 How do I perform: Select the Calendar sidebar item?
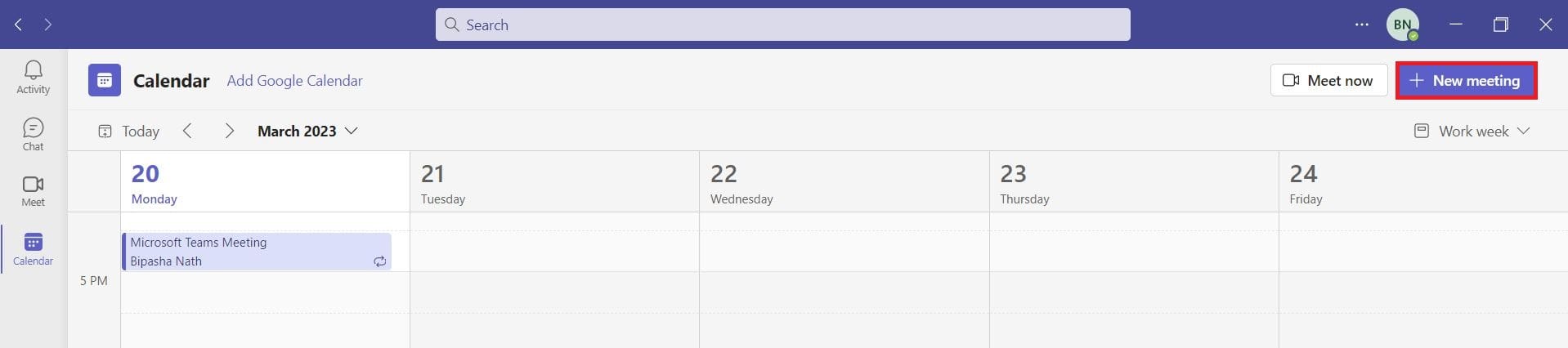pos(33,249)
